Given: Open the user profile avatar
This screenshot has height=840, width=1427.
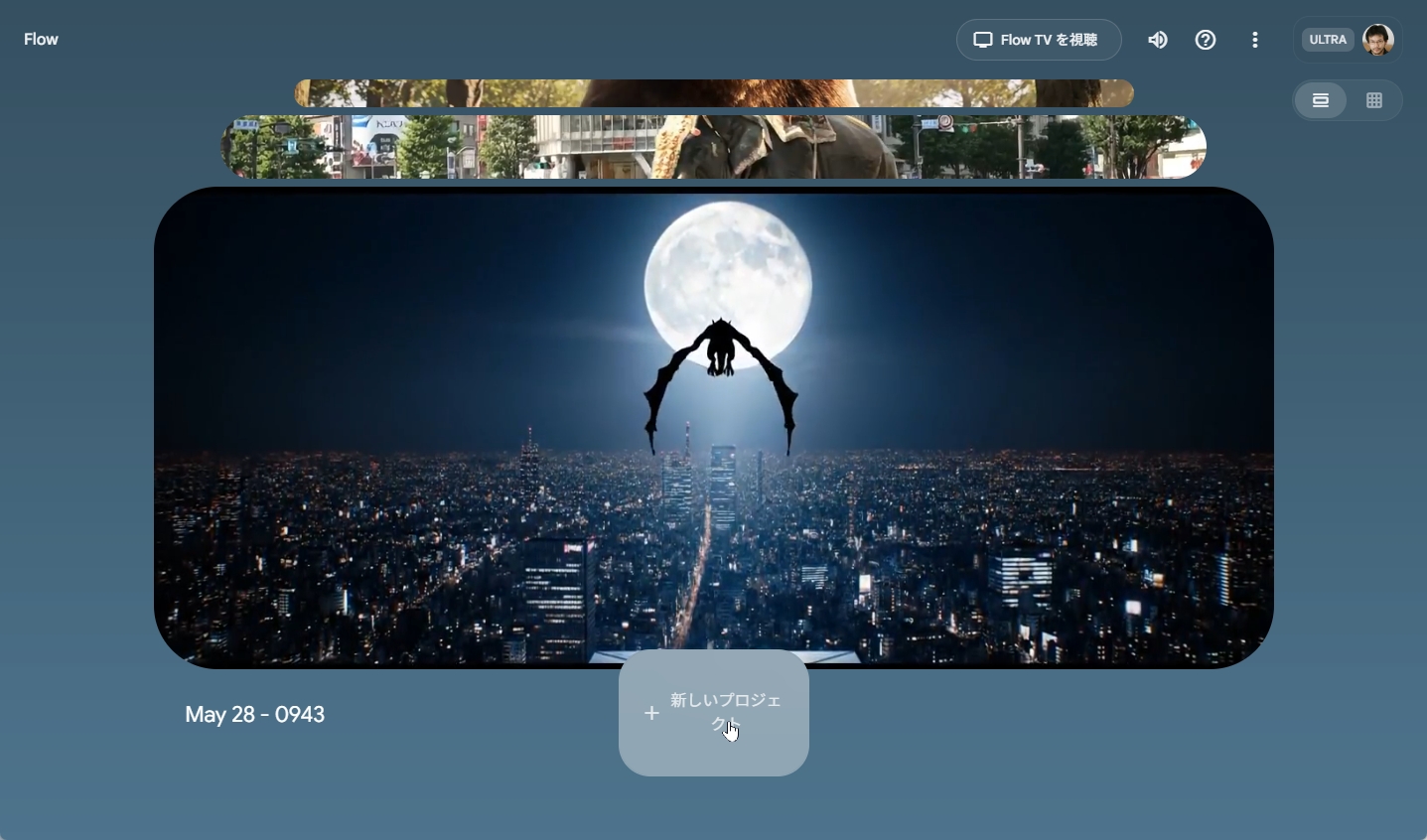Looking at the screenshot, I should click(1378, 40).
